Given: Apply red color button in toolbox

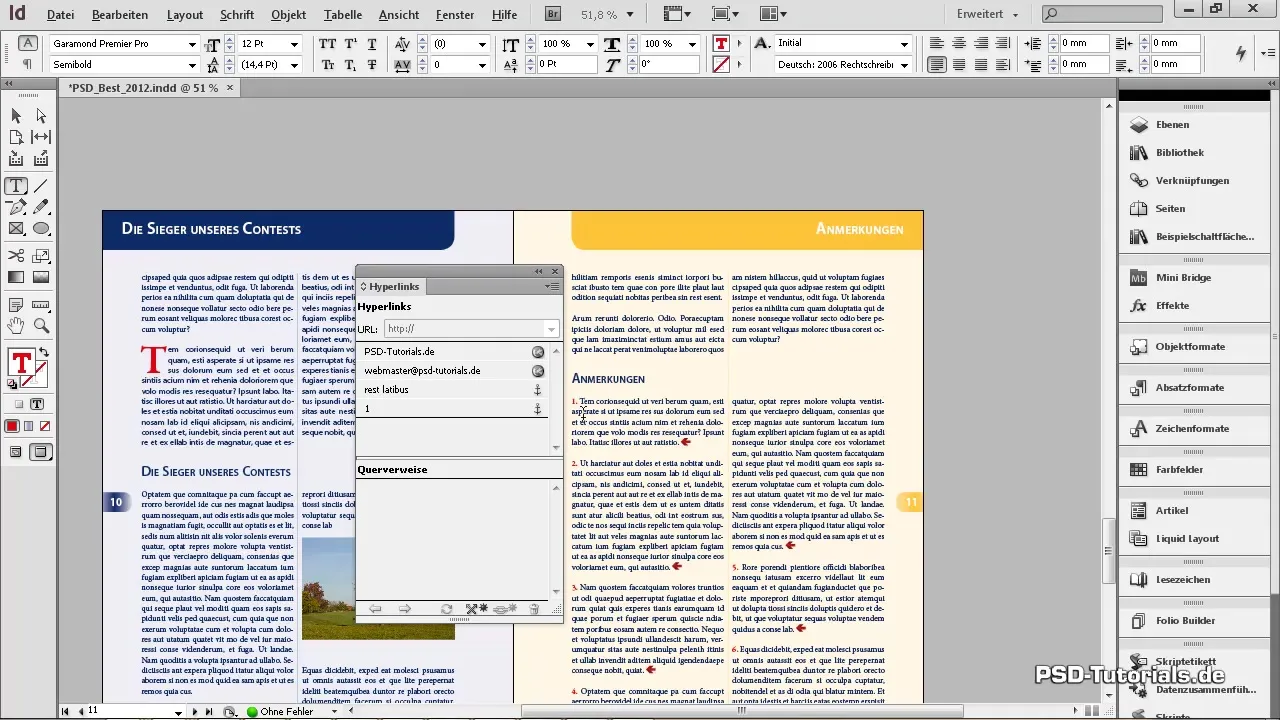Looking at the screenshot, I should coord(12,427).
